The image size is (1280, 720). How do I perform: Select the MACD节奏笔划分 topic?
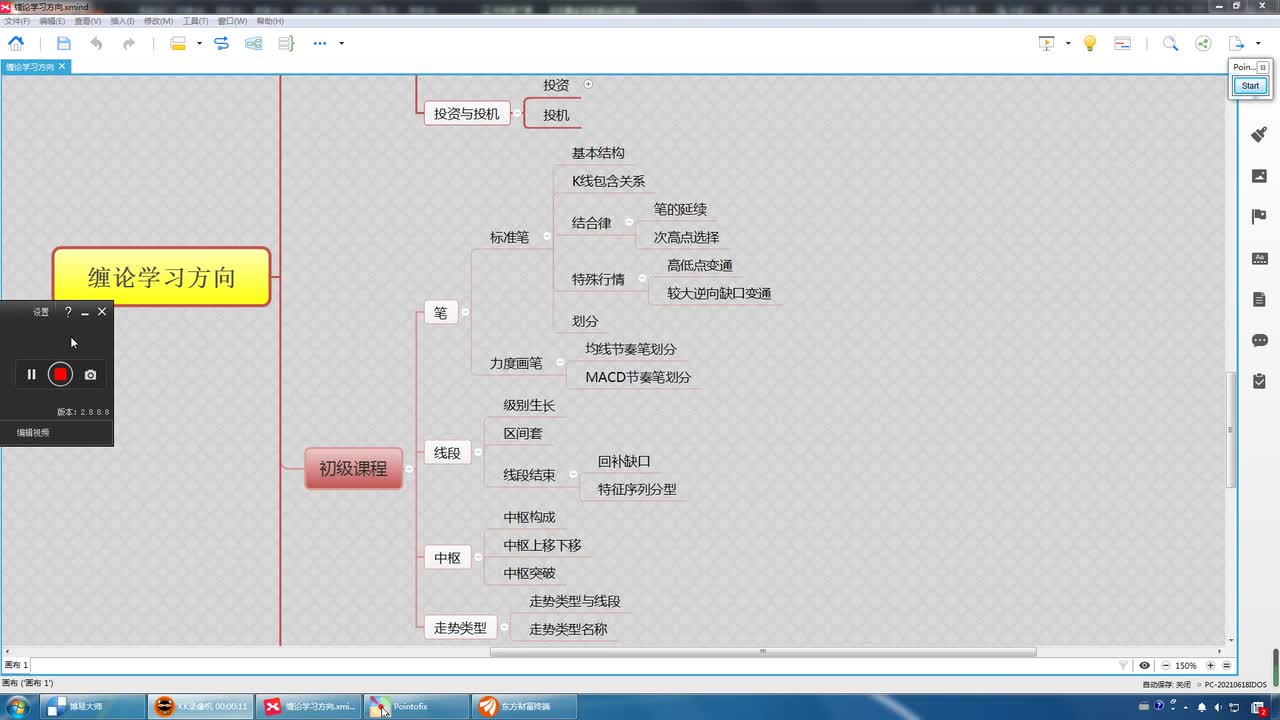coord(638,377)
